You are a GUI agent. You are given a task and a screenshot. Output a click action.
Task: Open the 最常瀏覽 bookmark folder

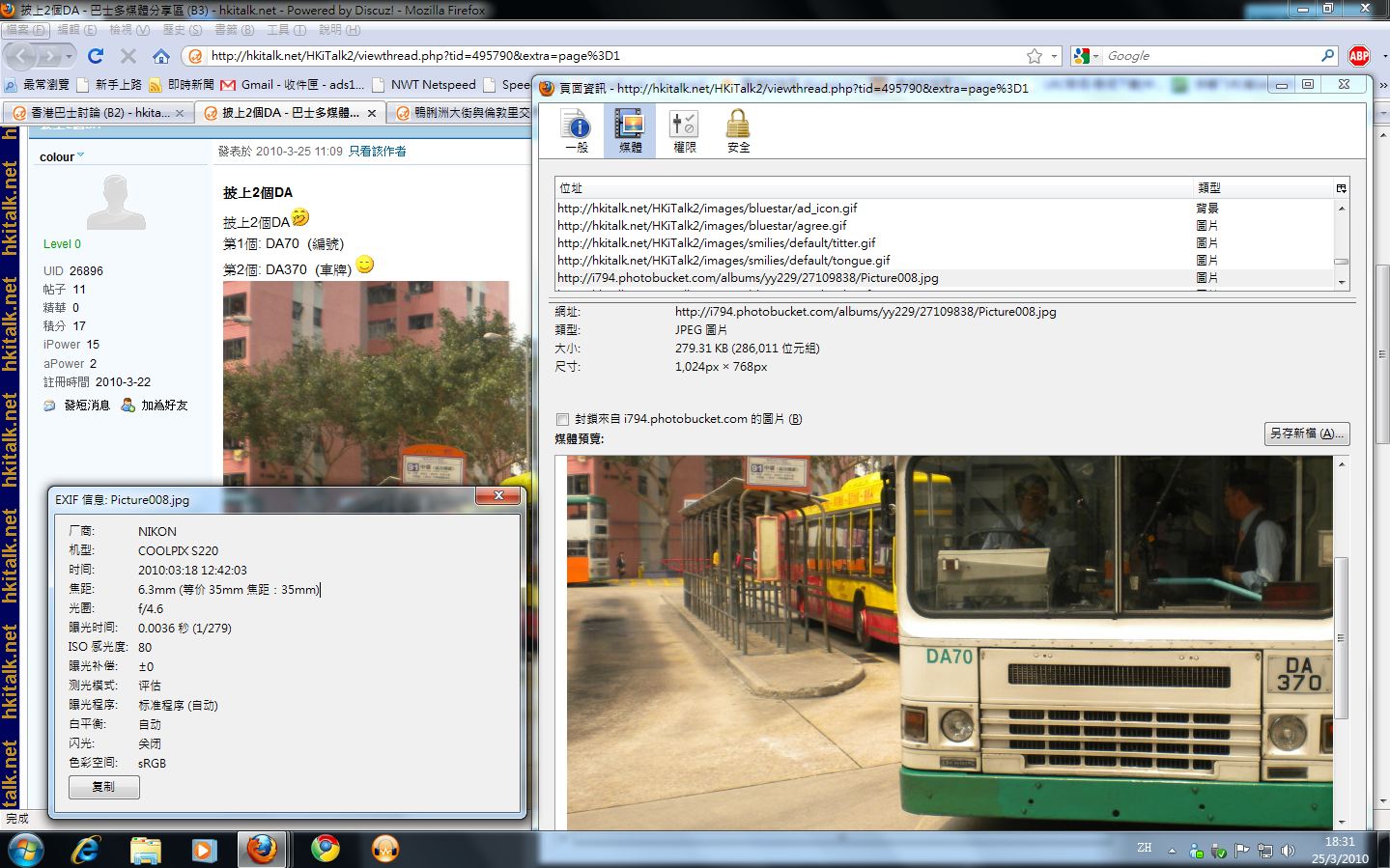[x=38, y=85]
